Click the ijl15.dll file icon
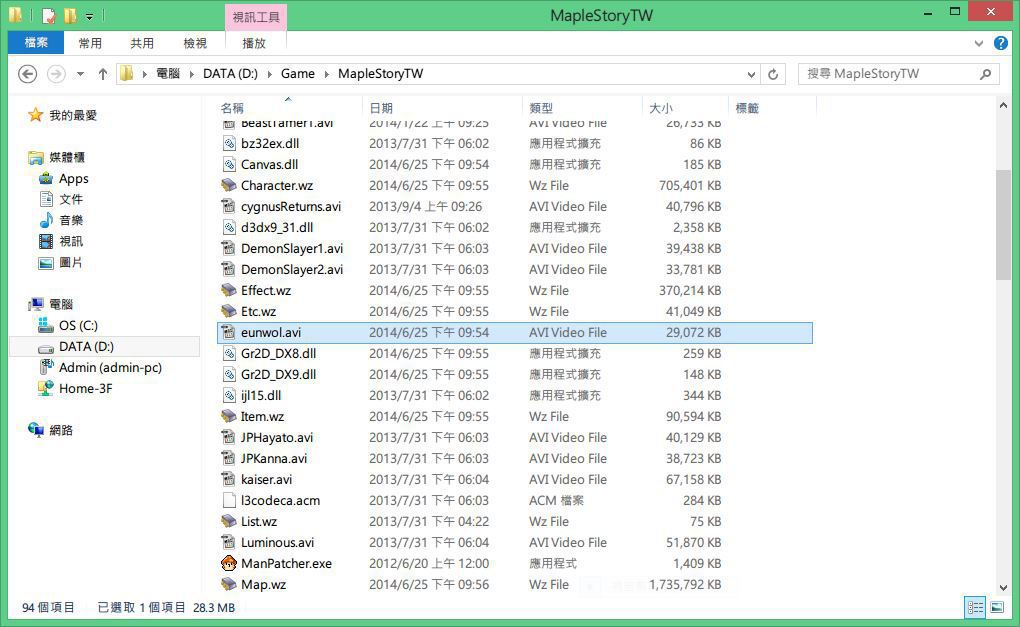 click(x=229, y=395)
